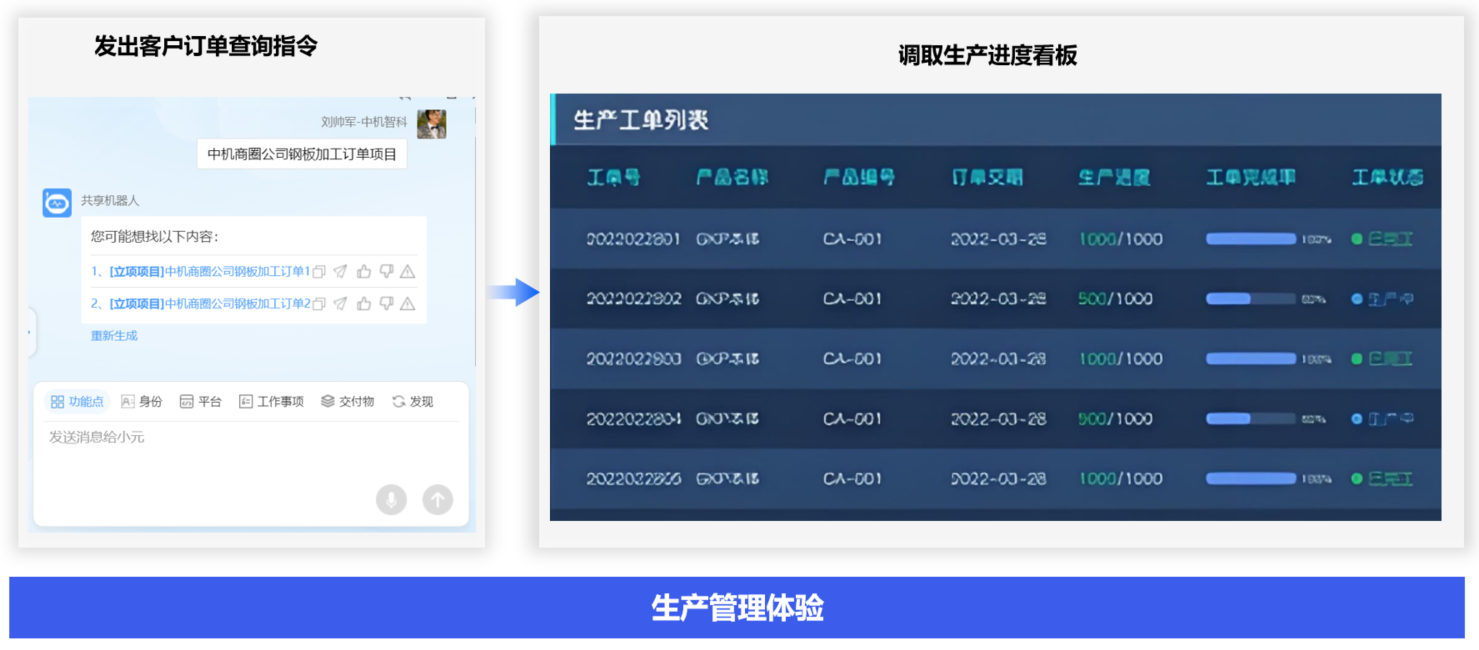Click the warning icon on order result 2
Viewport: 1479px width, 650px height.
[x=407, y=304]
